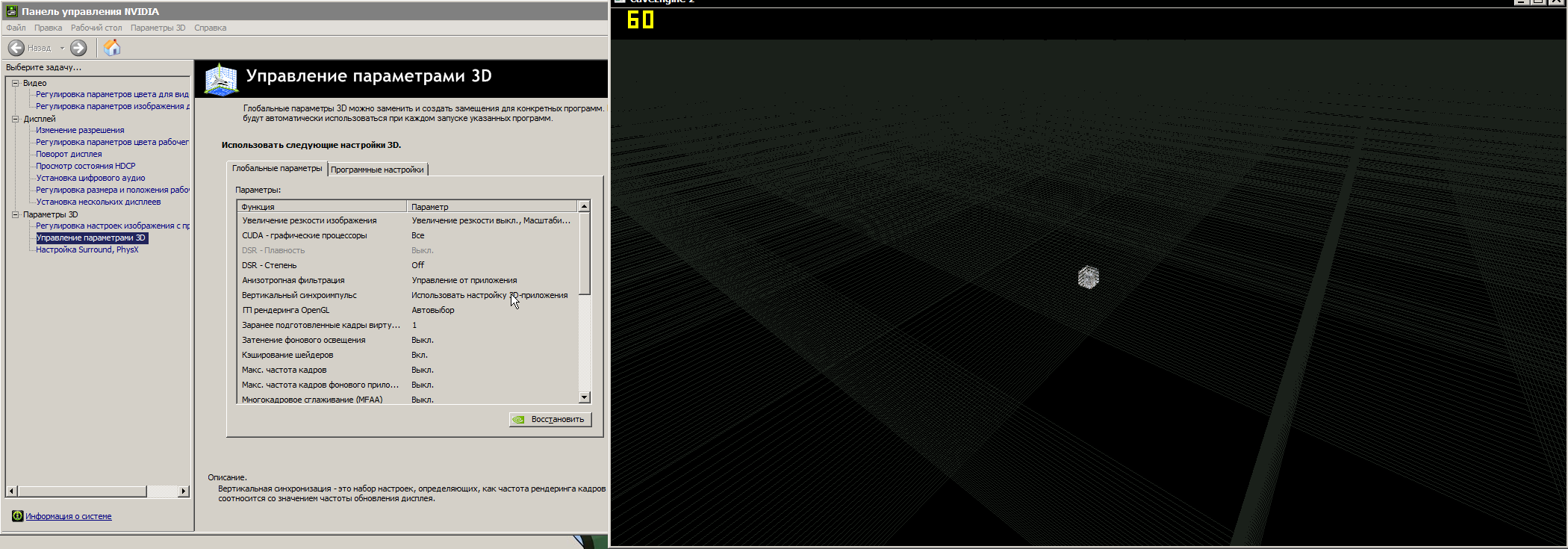Select the 'Кэширование шейдеров' row

[408, 355]
